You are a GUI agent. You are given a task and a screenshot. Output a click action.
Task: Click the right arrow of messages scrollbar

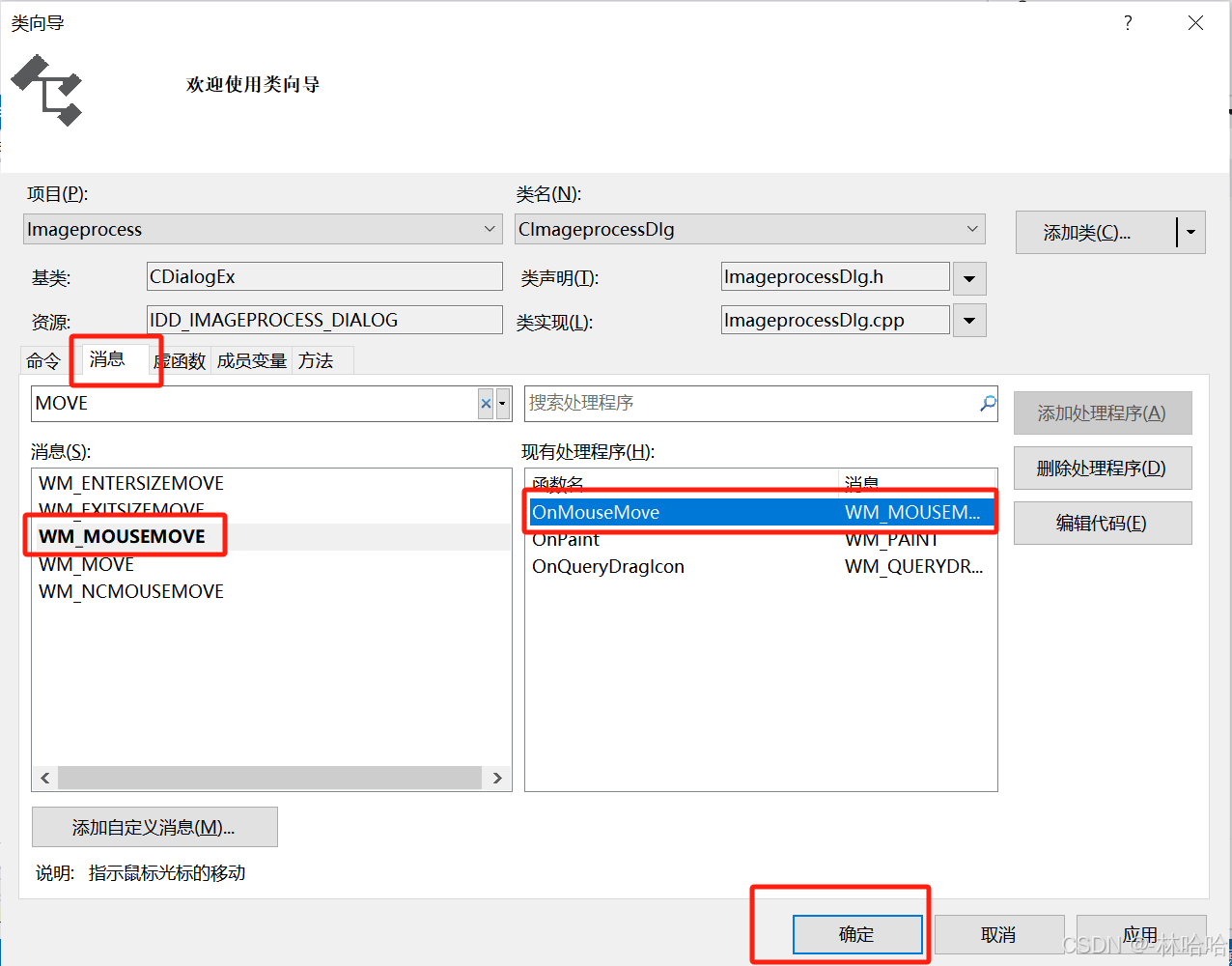pyautogui.click(x=497, y=778)
